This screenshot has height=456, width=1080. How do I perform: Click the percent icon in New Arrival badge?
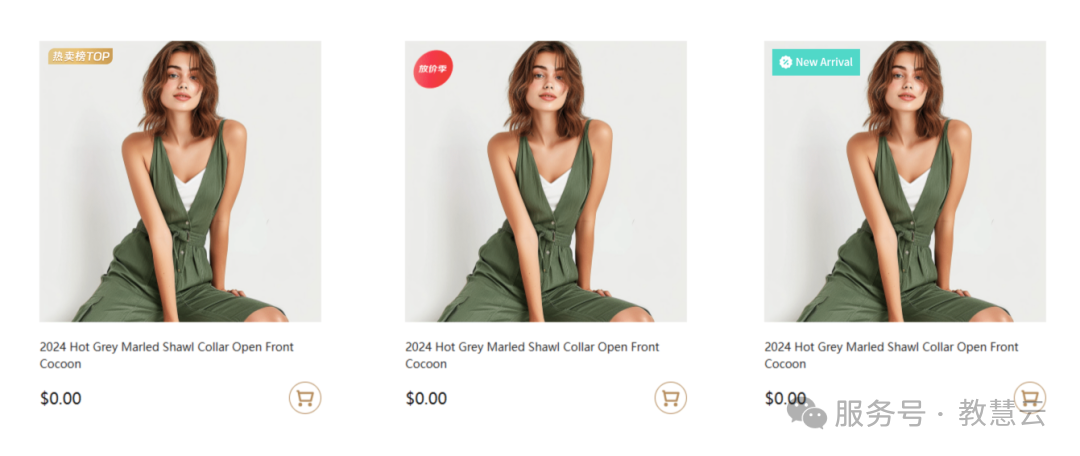click(786, 62)
